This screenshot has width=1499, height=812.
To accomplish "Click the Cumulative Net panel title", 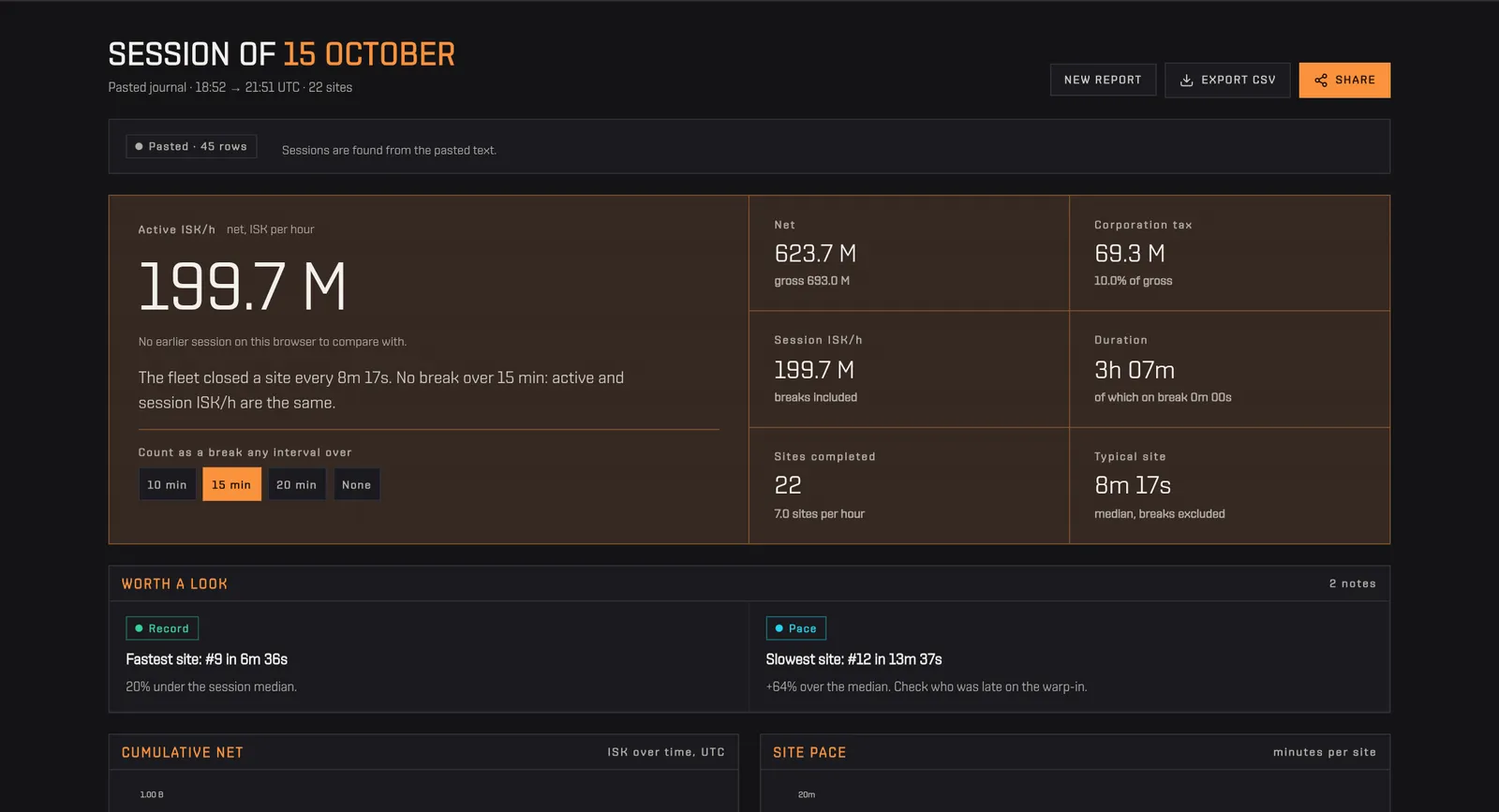I will click(182, 752).
